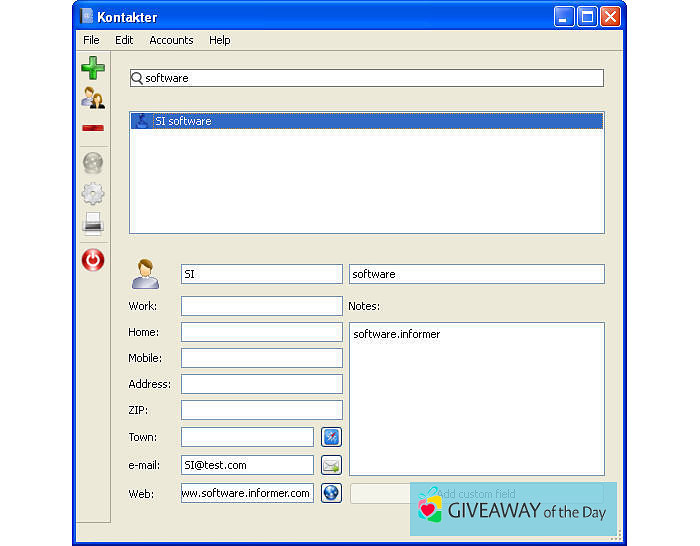Click the gear settings icon in sidebar
The width and height of the screenshot is (700, 546).
(x=93, y=193)
